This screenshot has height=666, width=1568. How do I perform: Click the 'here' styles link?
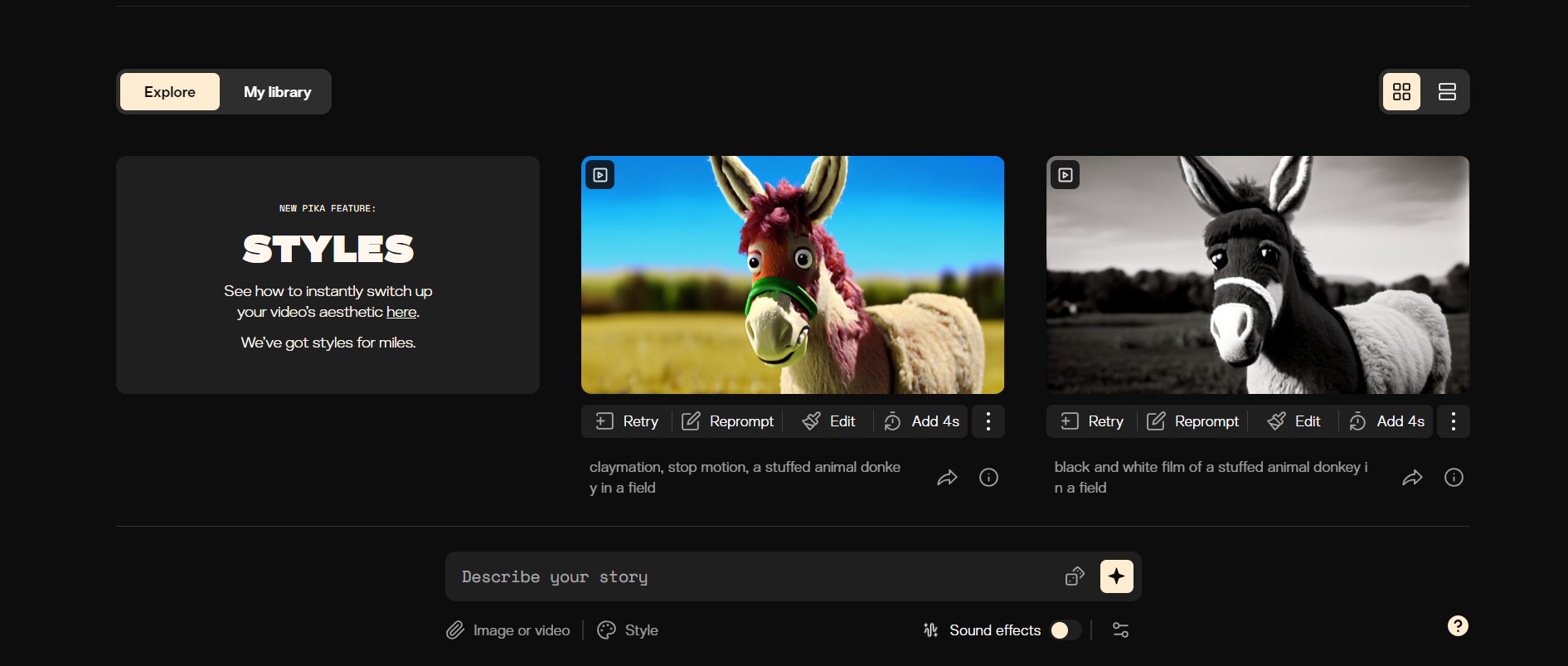[x=401, y=313]
